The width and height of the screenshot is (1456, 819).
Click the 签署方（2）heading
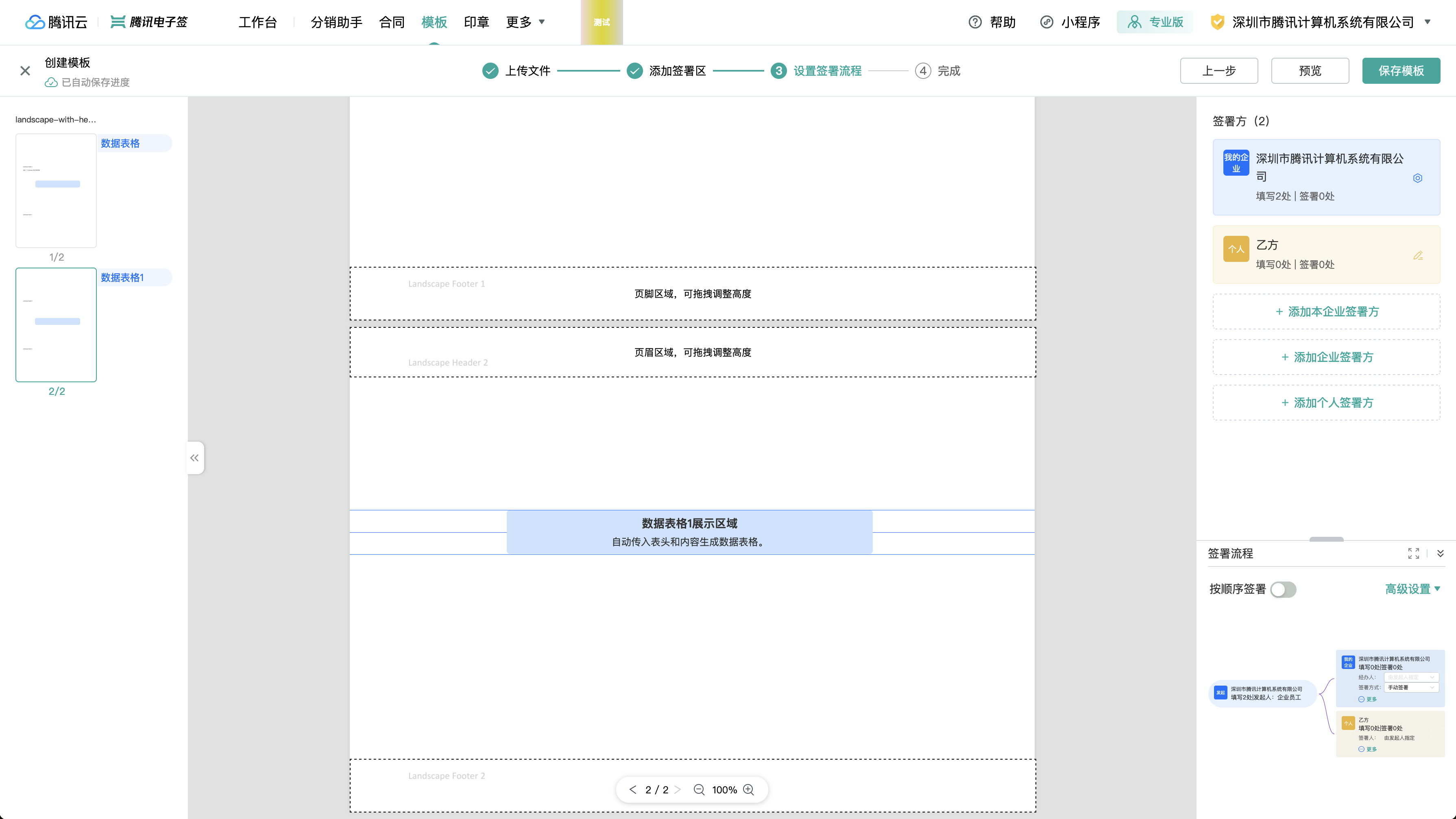[x=1241, y=121]
